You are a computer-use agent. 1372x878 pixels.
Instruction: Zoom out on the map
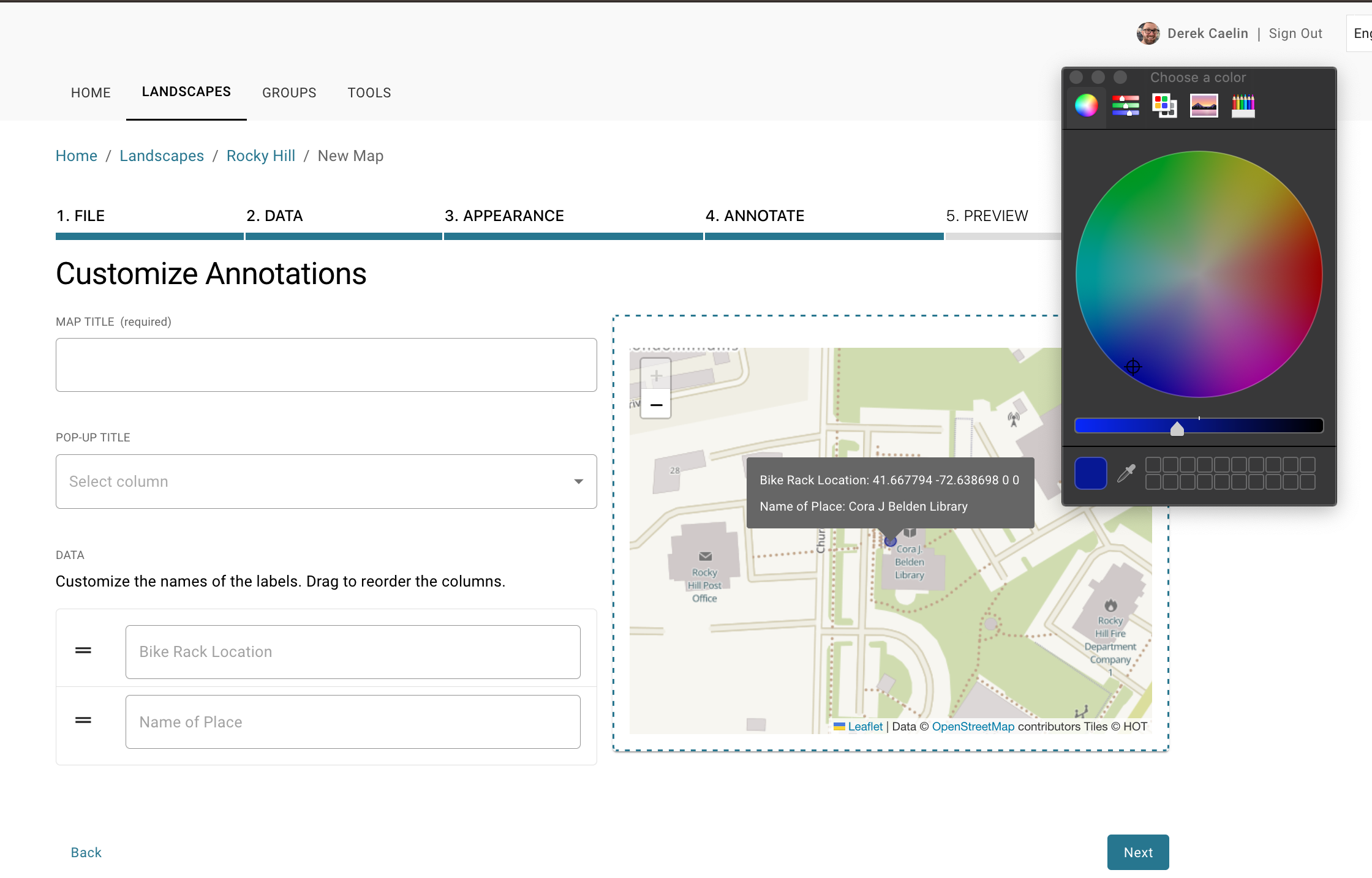click(655, 405)
